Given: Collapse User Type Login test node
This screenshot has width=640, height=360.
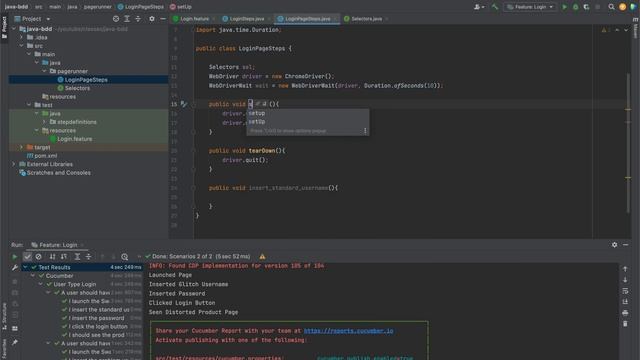Looking at the screenshot, I should point(41,284).
